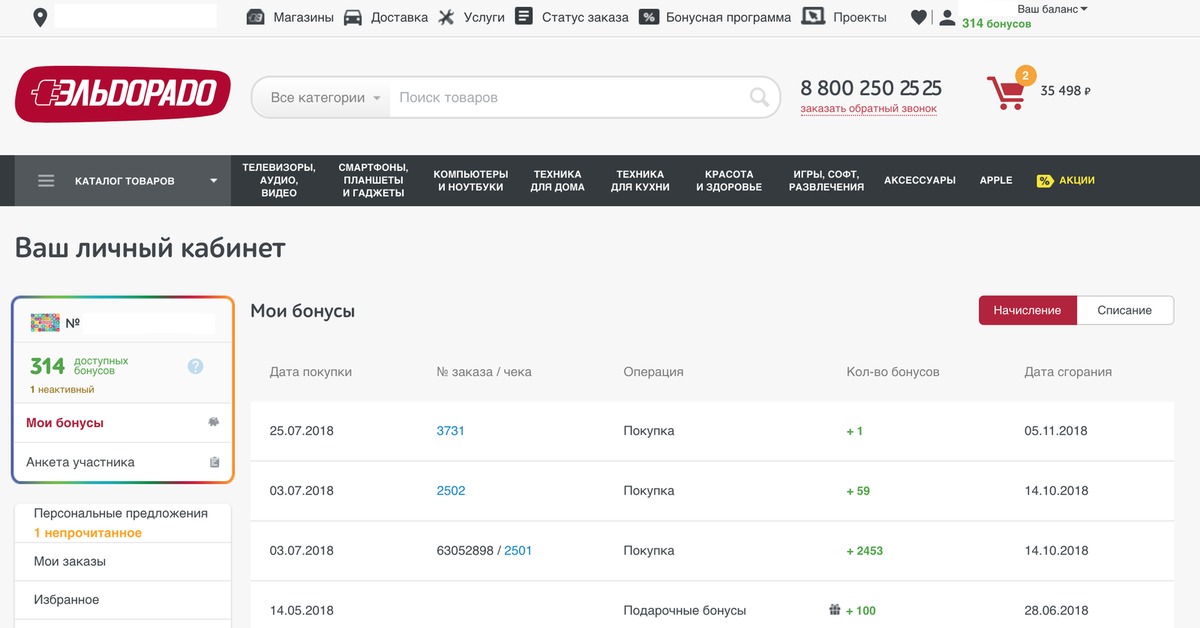Image resolution: width=1200 pixels, height=628 pixels.
Task: Click the Доставка link
Action: [399, 17]
